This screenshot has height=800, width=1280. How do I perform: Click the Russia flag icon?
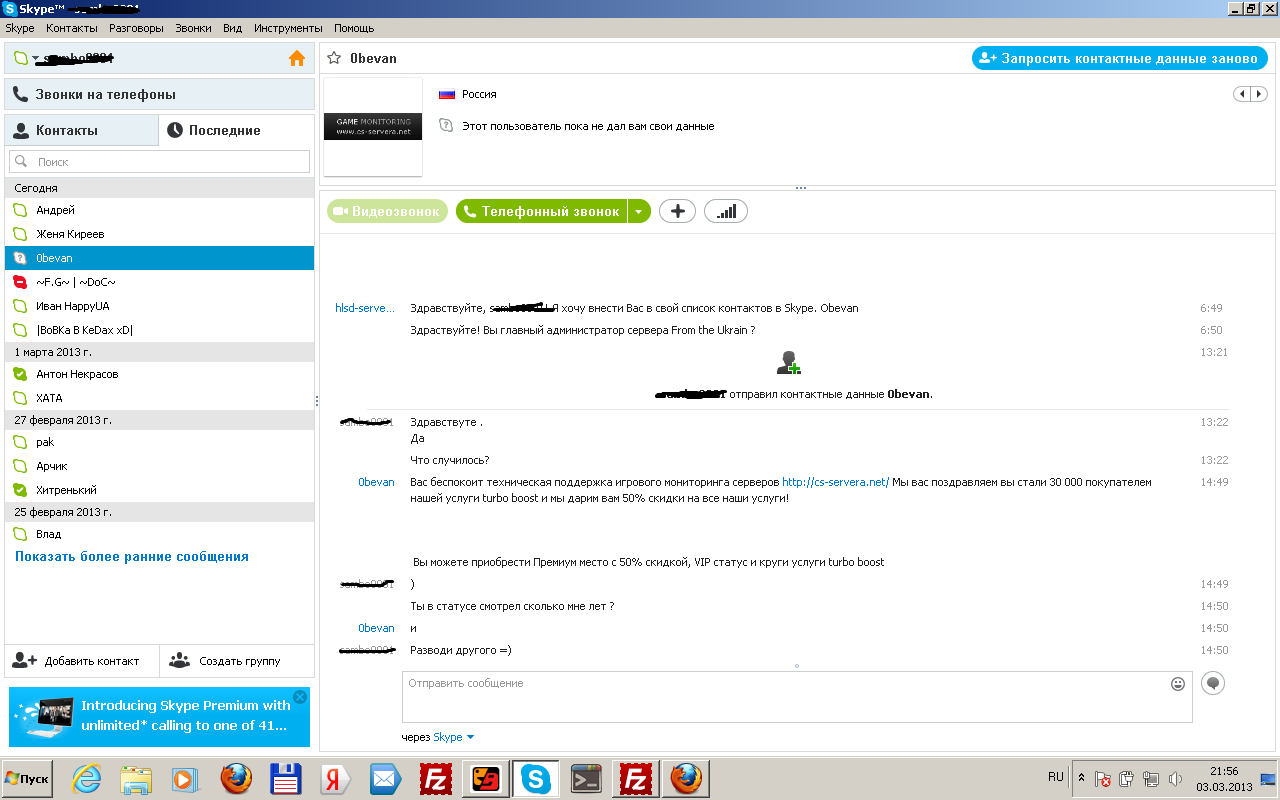447,94
